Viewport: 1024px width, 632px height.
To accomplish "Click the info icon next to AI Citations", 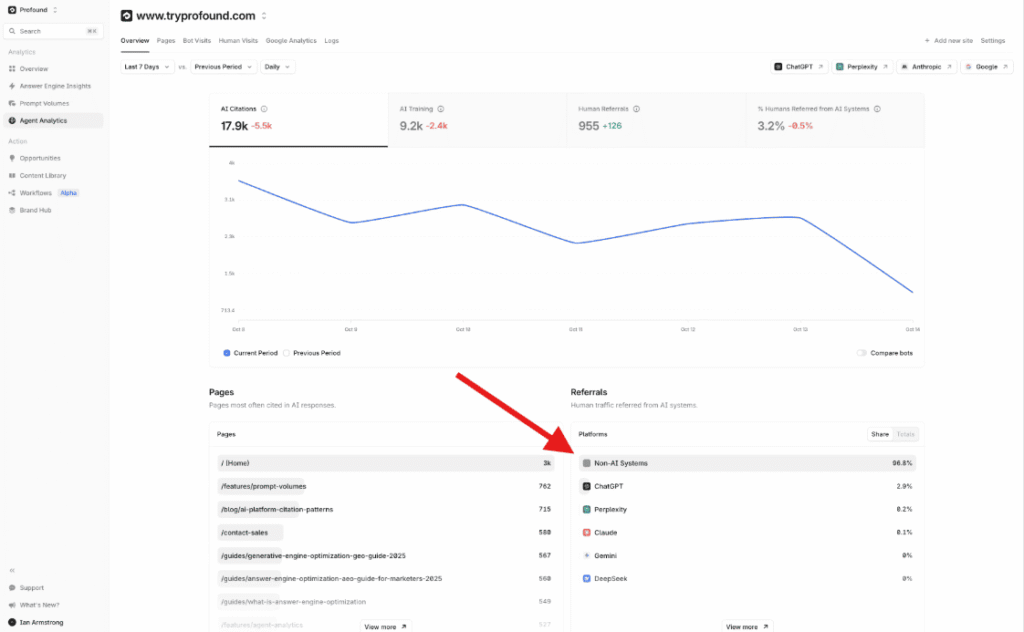I will 264,109.
